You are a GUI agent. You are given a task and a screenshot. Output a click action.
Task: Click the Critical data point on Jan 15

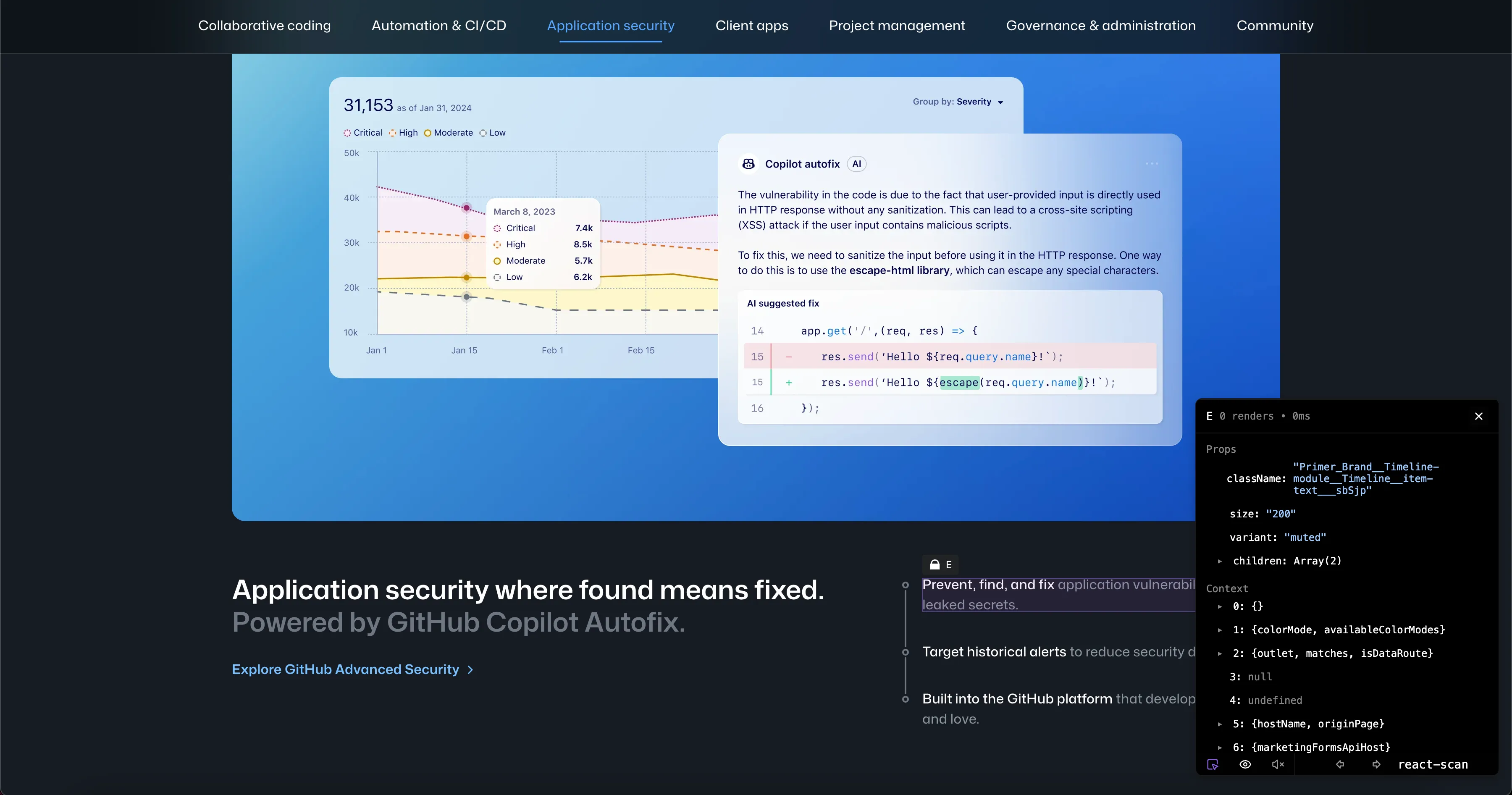click(467, 208)
